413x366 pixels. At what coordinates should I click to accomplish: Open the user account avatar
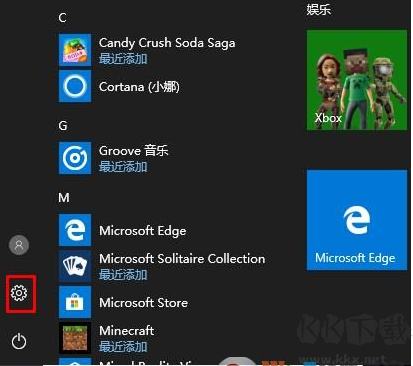(19, 245)
